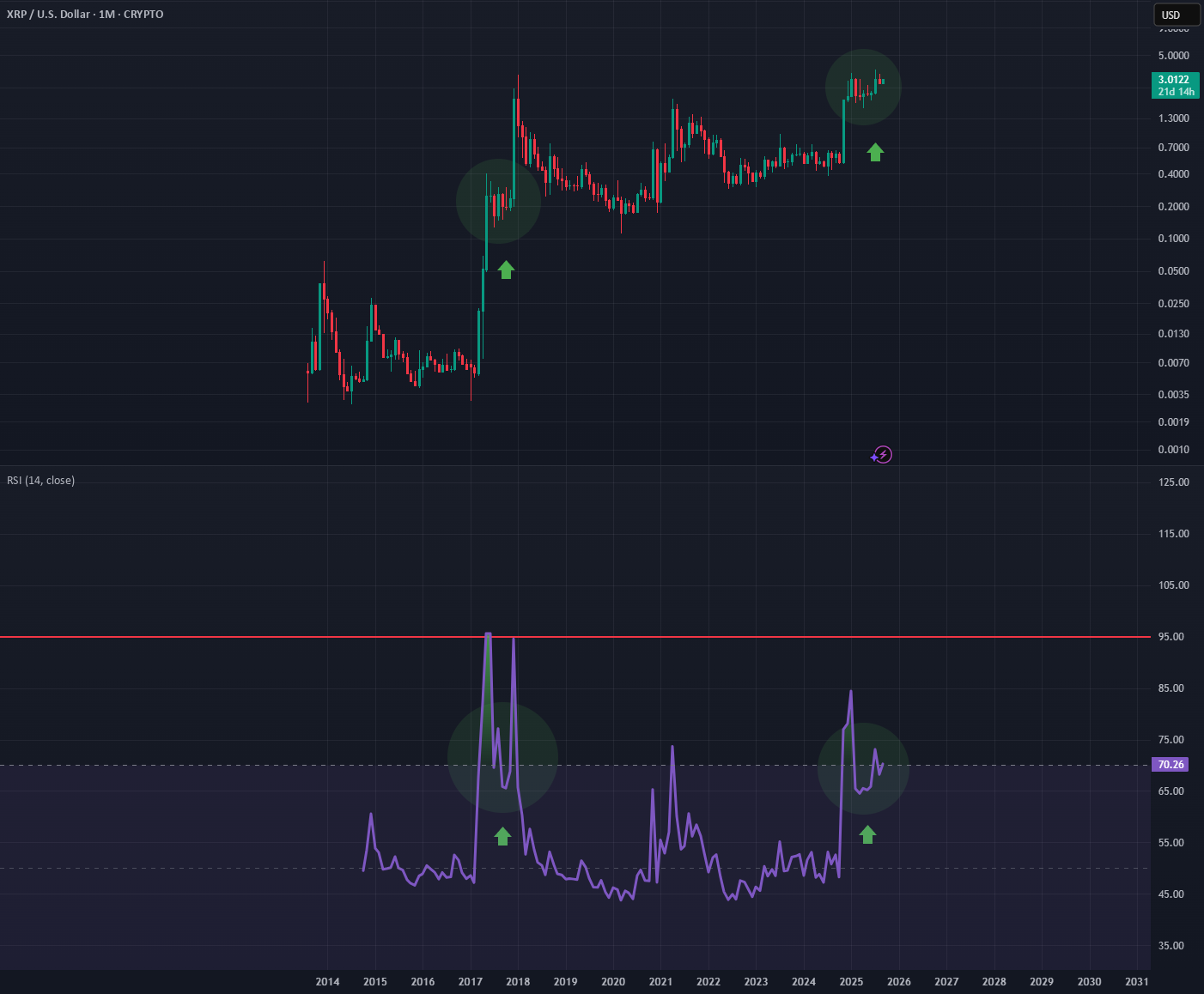This screenshot has width=1204, height=994.
Task: Click the 2017 label on time axis
Action: click(471, 982)
